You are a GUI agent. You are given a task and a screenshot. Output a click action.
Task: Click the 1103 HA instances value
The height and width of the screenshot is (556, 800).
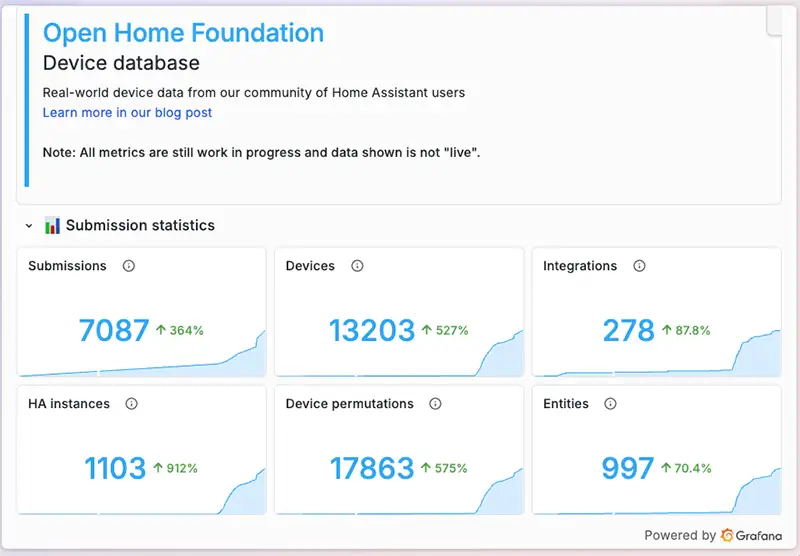115,468
